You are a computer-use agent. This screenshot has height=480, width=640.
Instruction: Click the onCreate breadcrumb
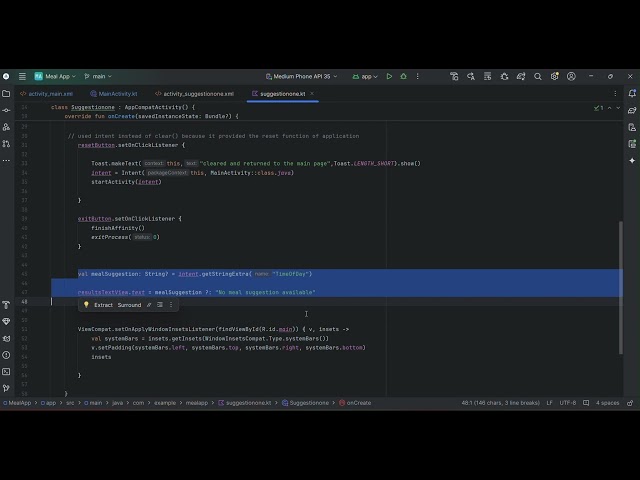(355, 403)
